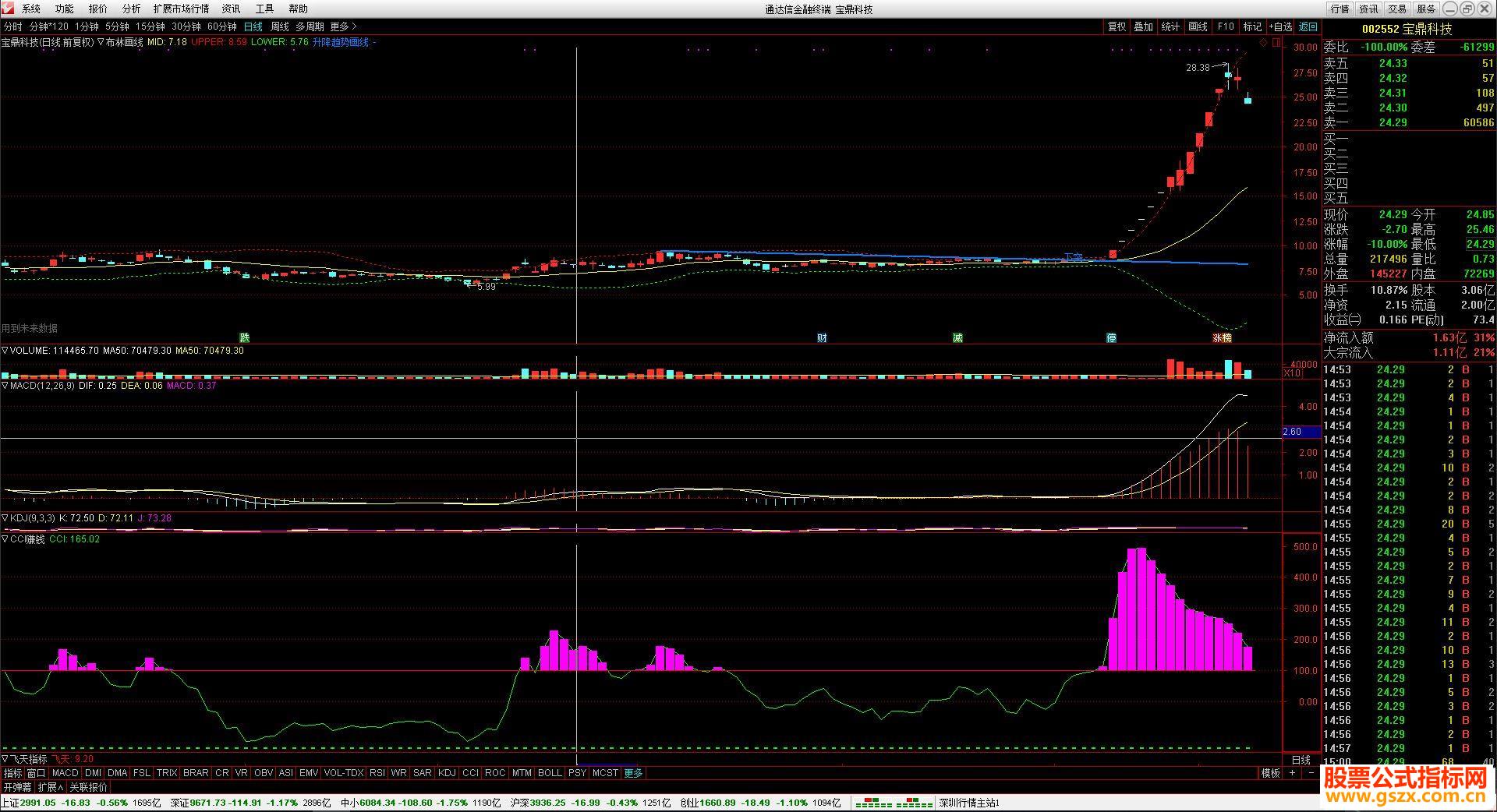Select 60分钟 period
The width and height of the screenshot is (1497, 812).
click(222, 26)
